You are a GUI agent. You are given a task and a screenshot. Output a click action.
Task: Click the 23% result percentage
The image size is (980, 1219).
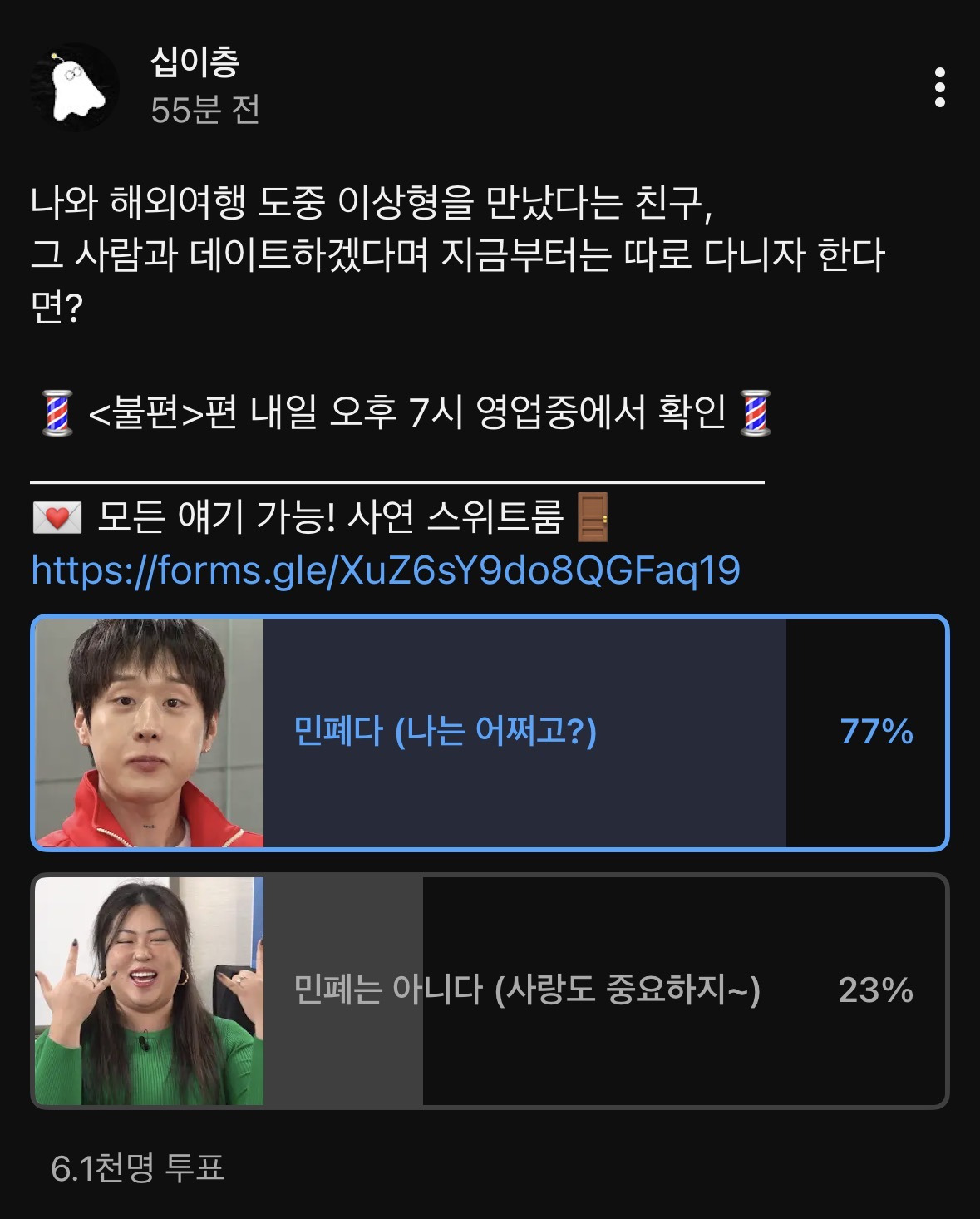tap(875, 990)
